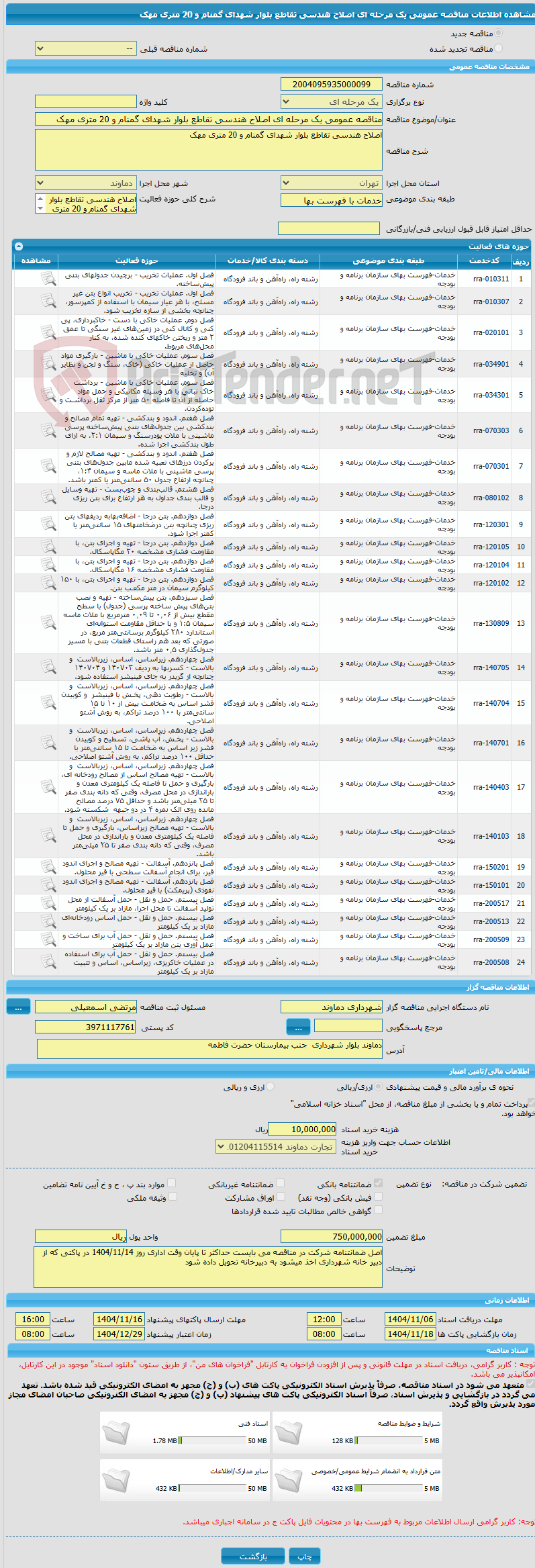Open view icon for row rra-150101

coord(48,885)
